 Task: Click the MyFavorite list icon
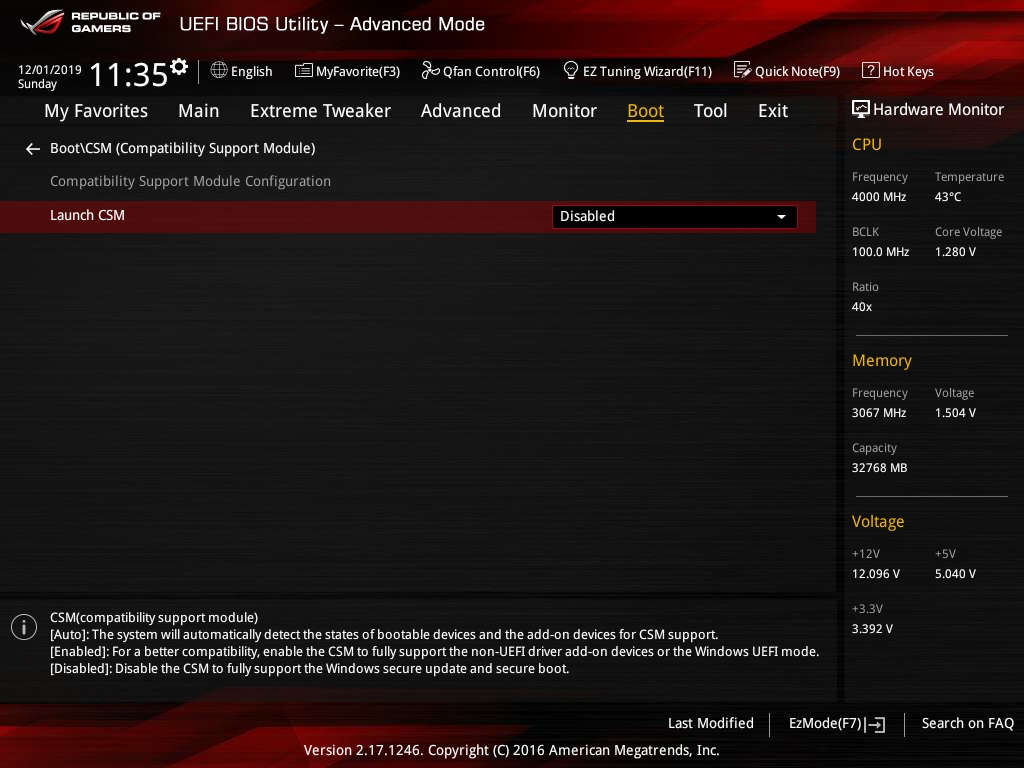[x=304, y=71]
